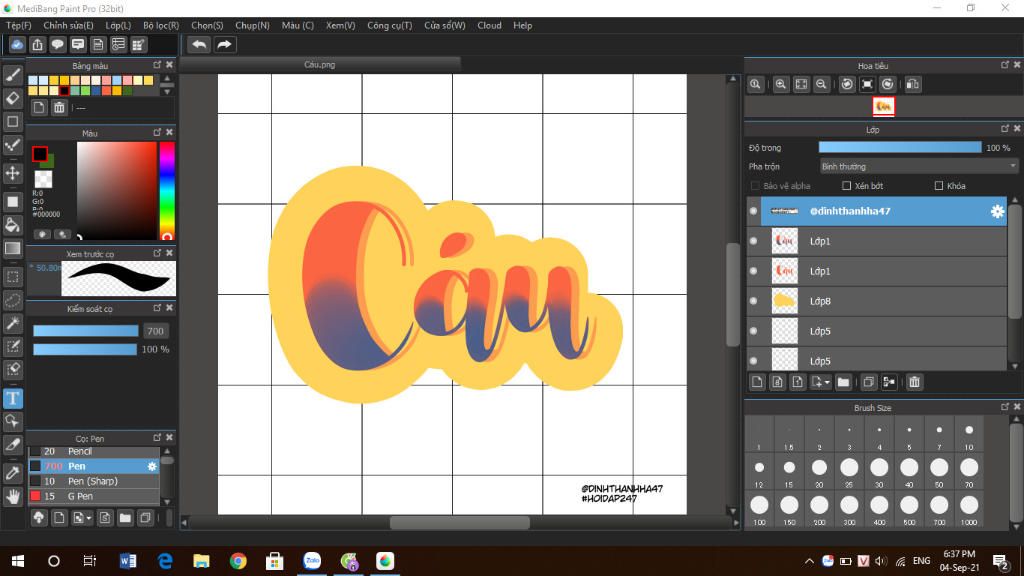Select the rectangular Selection tool
This screenshot has width=1024, height=576.
pos(12,276)
